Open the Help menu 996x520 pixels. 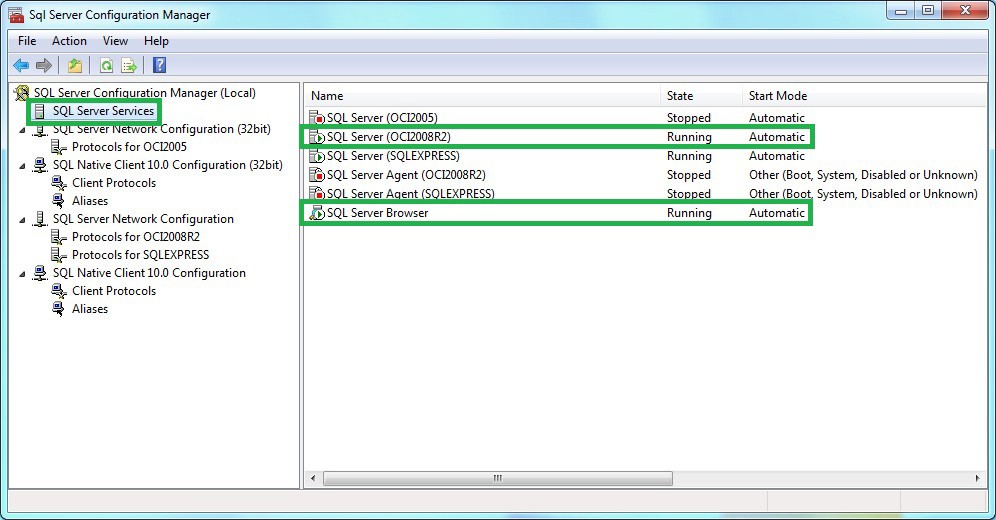tap(156, 41)
